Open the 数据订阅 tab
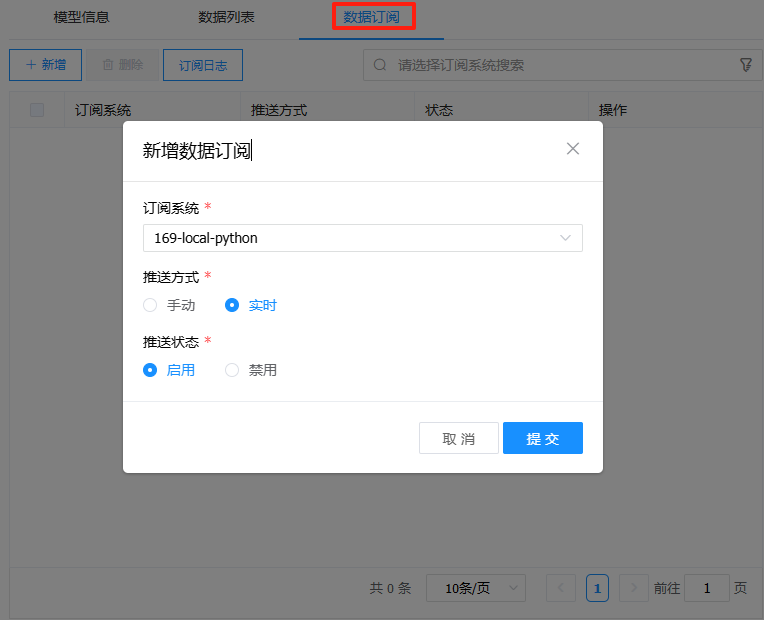 tap(372, 17)
